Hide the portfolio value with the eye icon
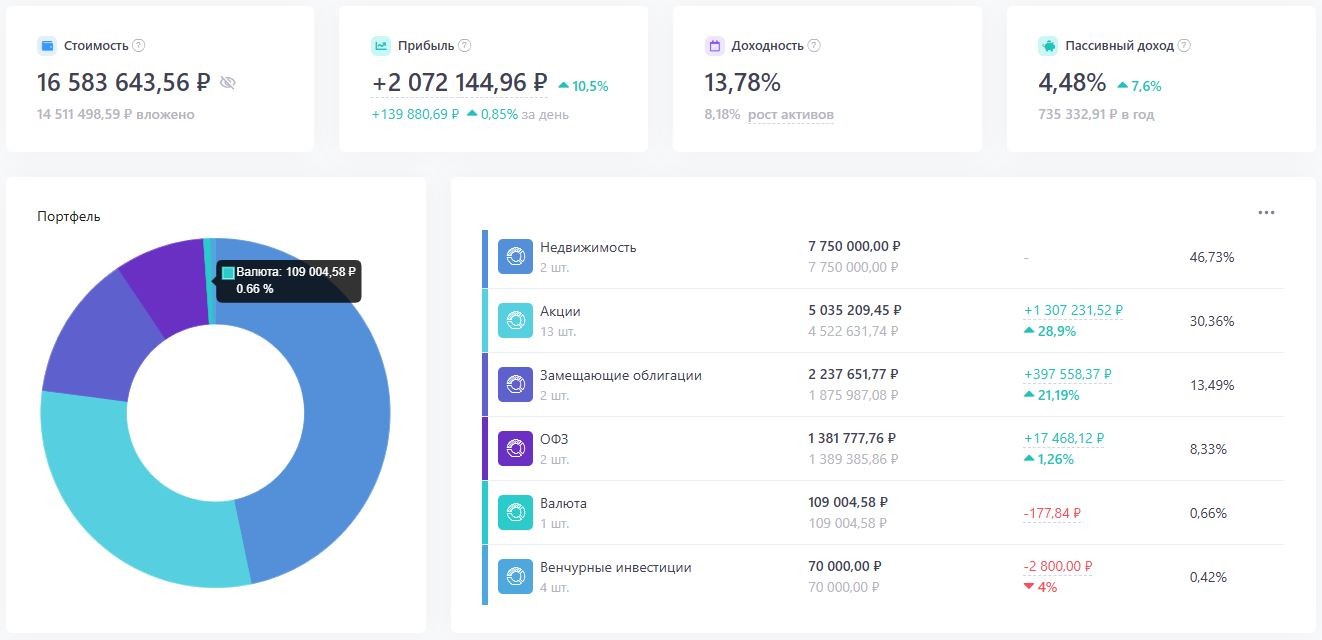Screen dimensions: 1322x640 (228, 83)
